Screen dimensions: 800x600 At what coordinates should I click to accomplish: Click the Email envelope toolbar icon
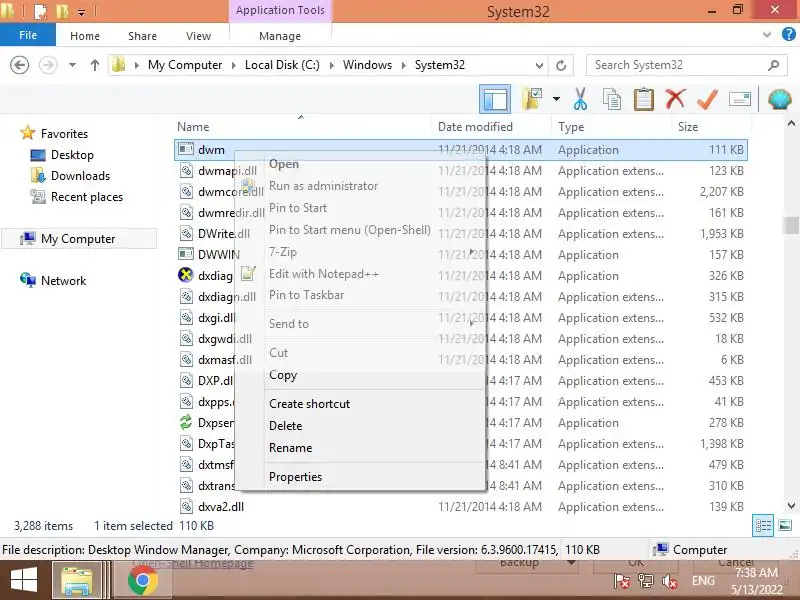coord(739,99)
